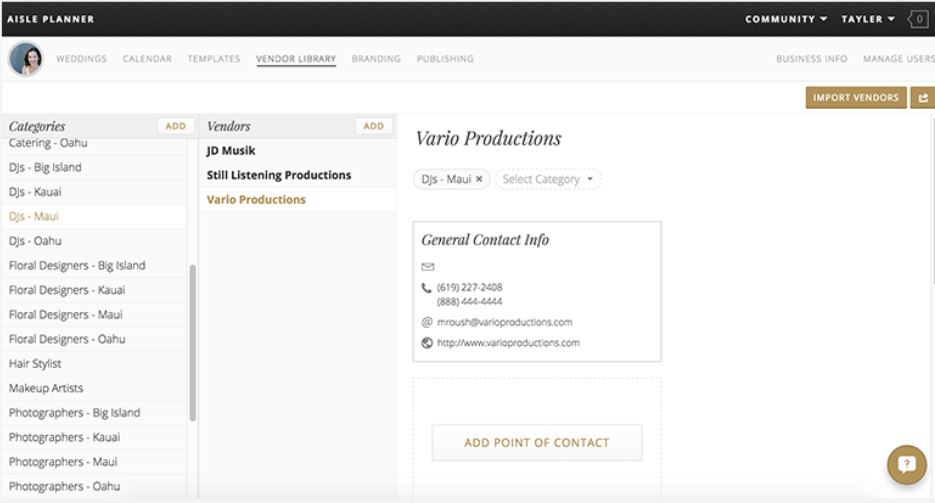Click the categories list scrollbar

pos(192,342)
